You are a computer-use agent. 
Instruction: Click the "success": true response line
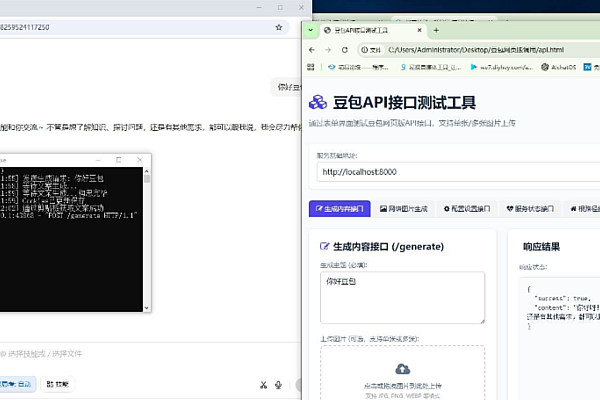562,299
